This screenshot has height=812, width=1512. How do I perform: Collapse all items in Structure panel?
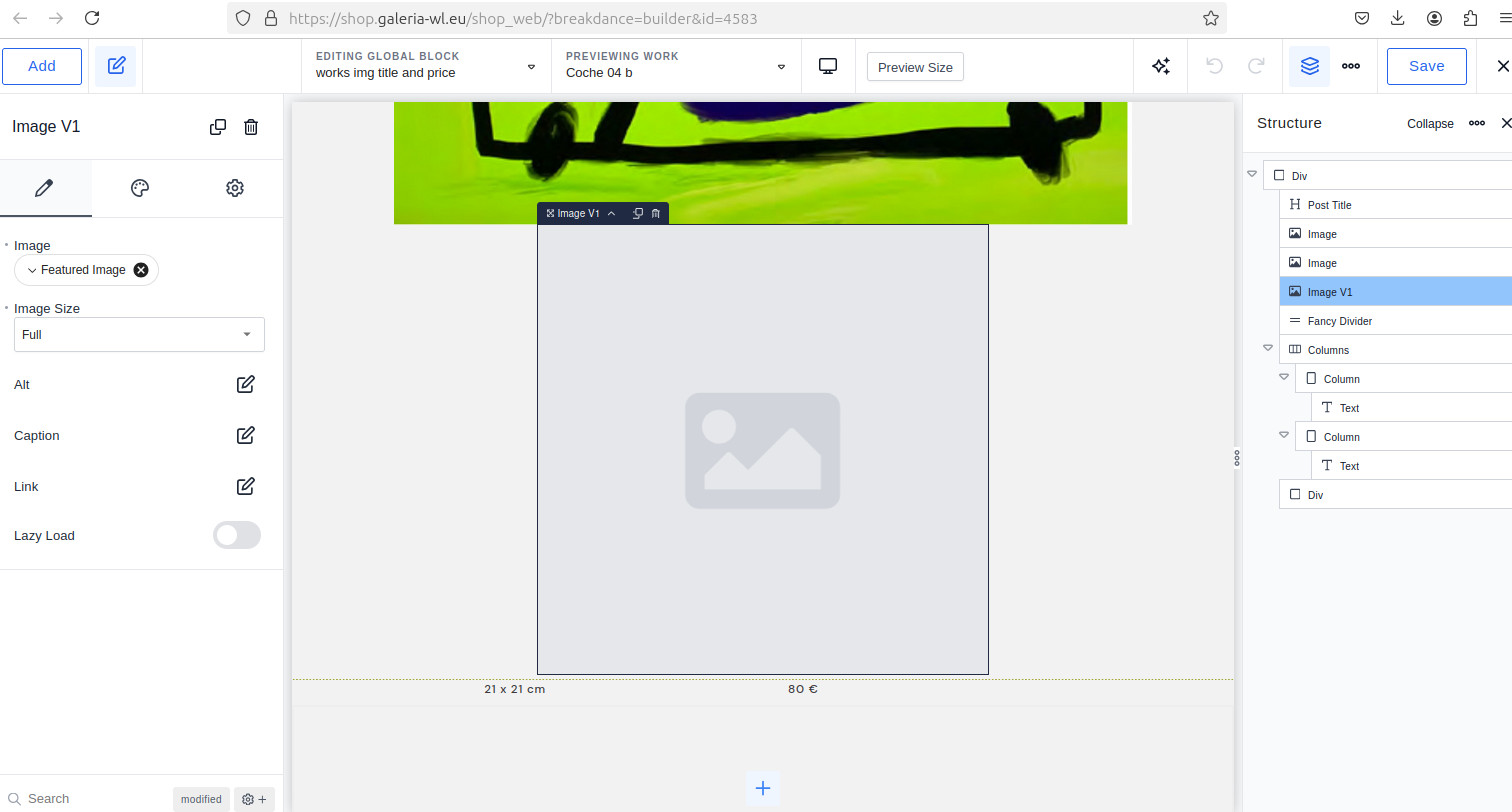[1430, 124]
